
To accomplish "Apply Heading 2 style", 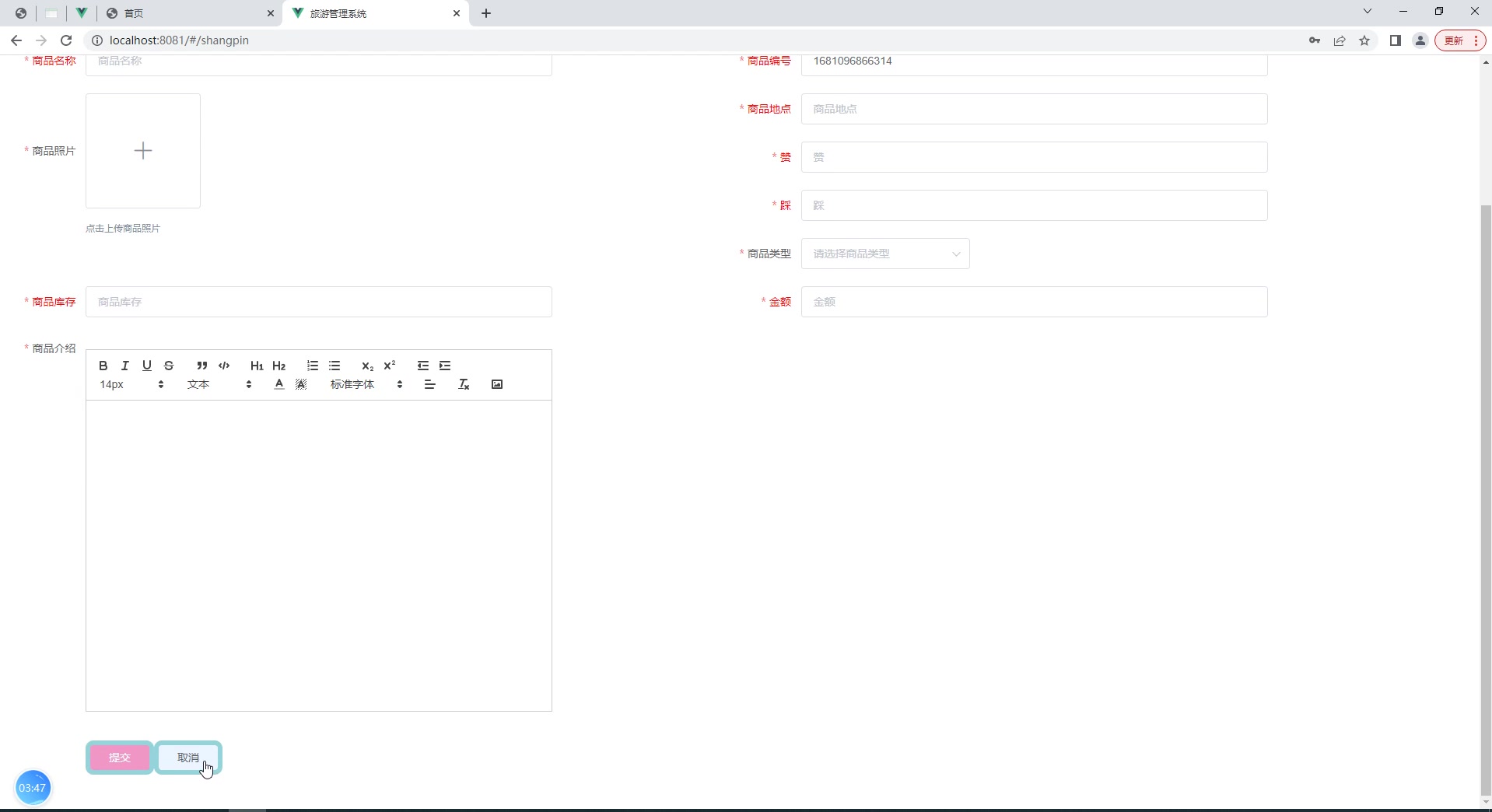I will (279, 366).
